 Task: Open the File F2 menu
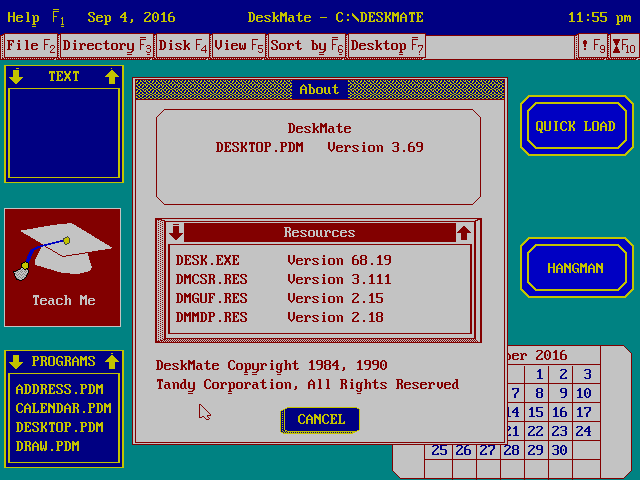(x=31, y=46)
